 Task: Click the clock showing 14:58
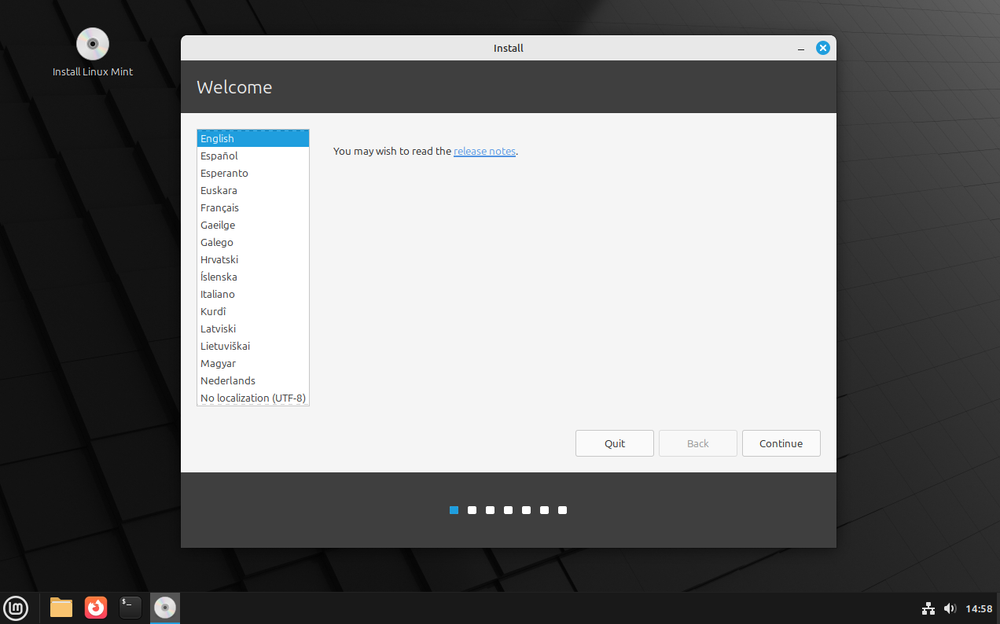(x=978, y=608)
